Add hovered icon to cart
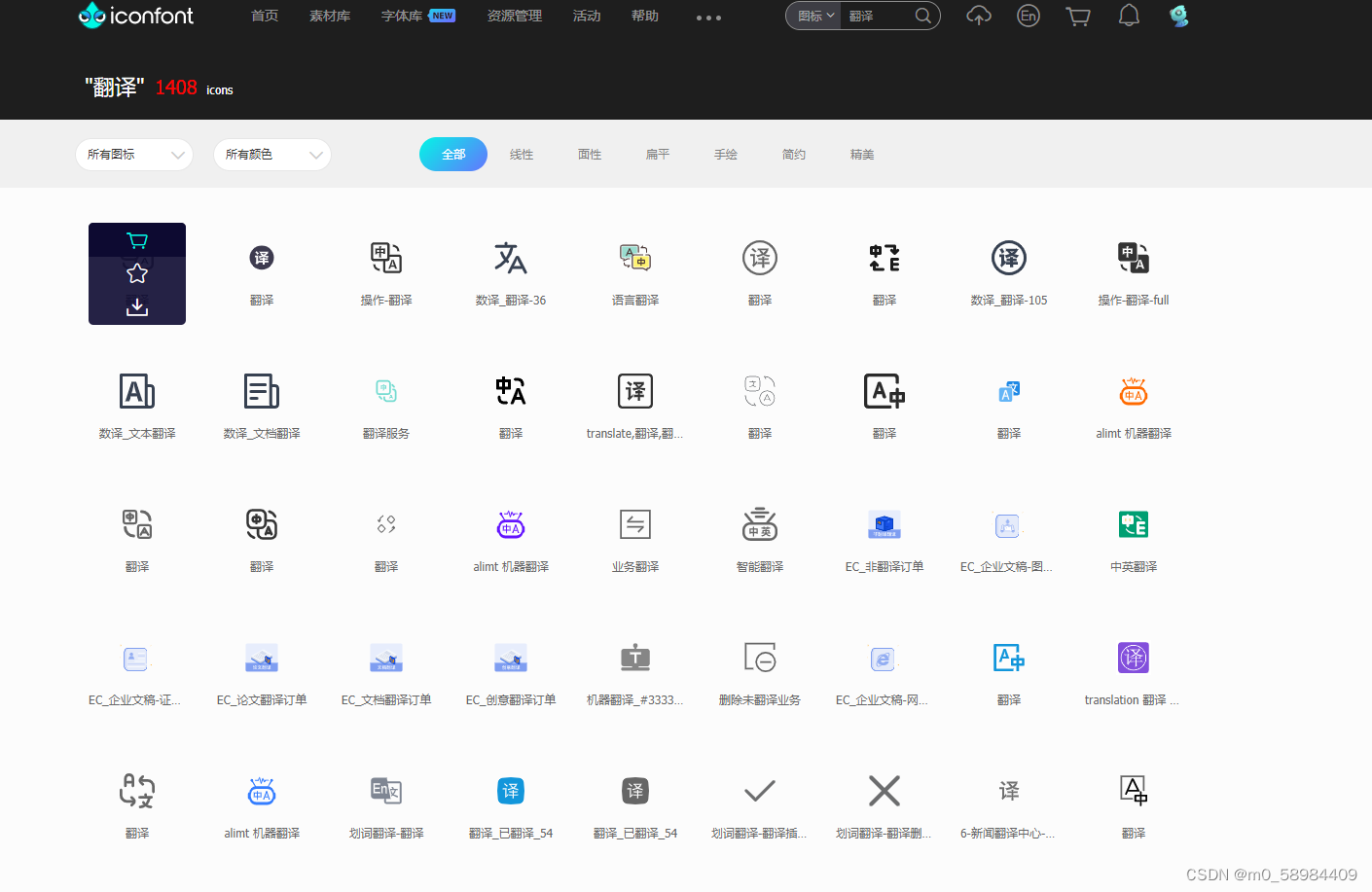 point(137,240)
